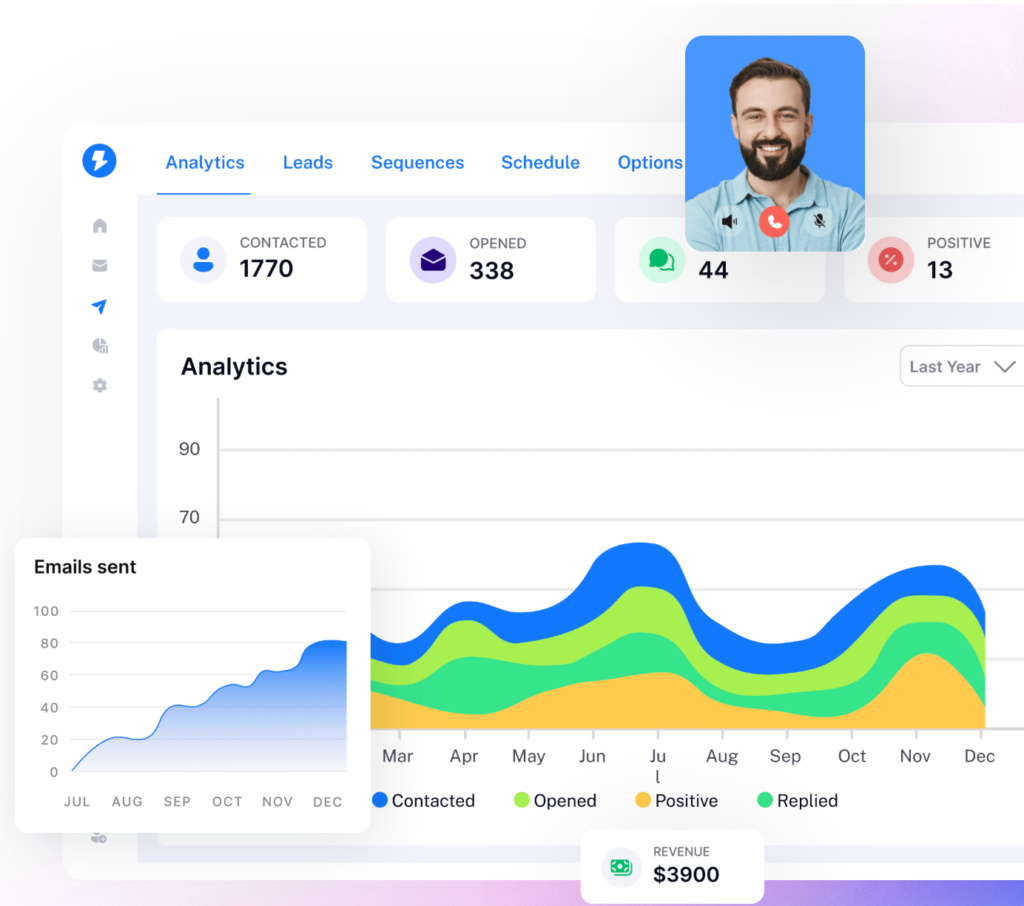Click the Replied green dot swatch in the legend
The height and width of the screenshot is (906, 1024).
pyautogui.click(x=765, y=800)
